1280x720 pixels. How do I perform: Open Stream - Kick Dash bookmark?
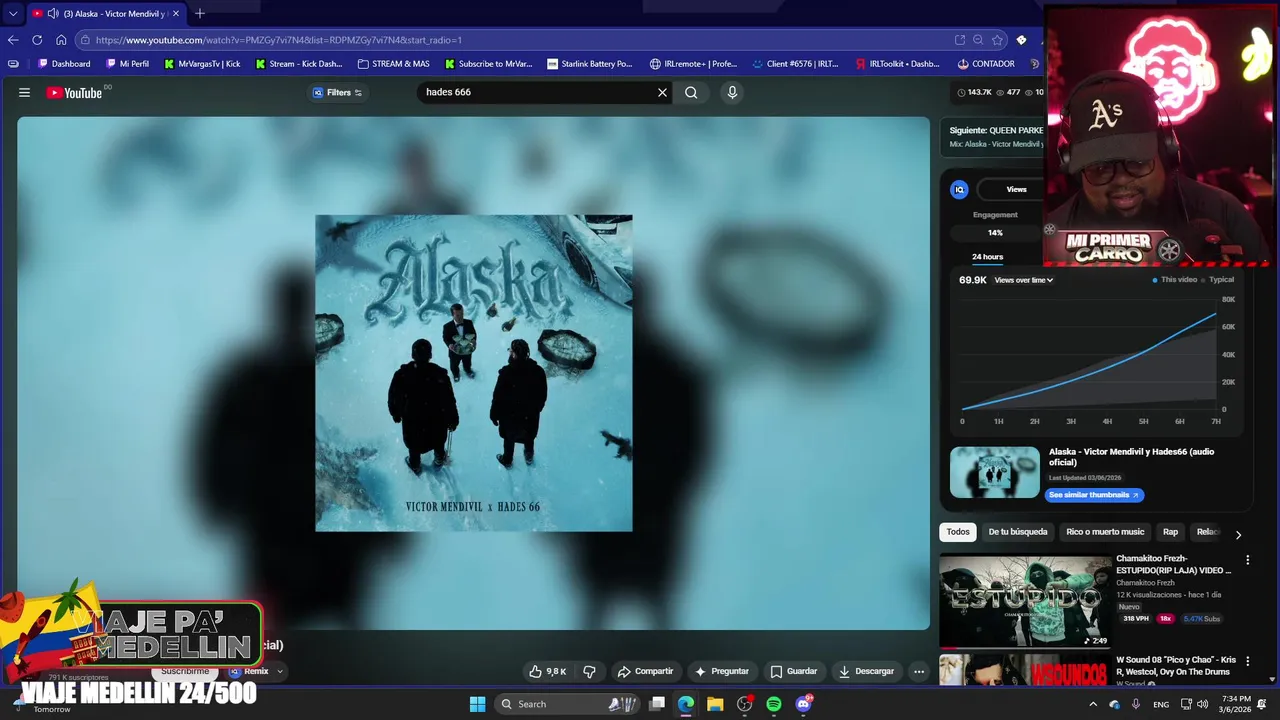coord(298,64)
